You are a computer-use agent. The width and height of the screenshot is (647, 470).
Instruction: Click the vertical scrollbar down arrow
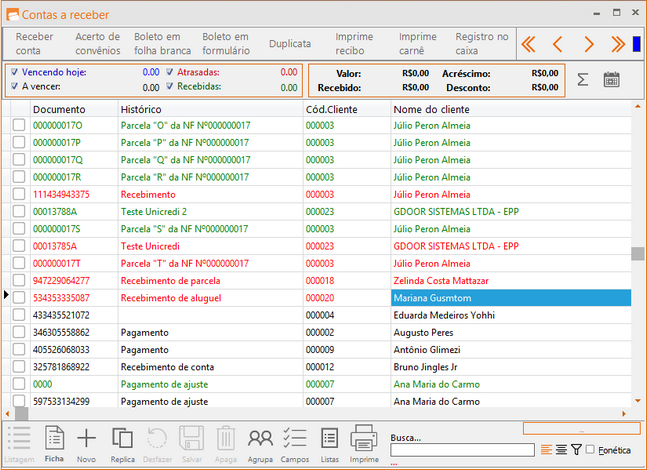click(x=638, y=400)
